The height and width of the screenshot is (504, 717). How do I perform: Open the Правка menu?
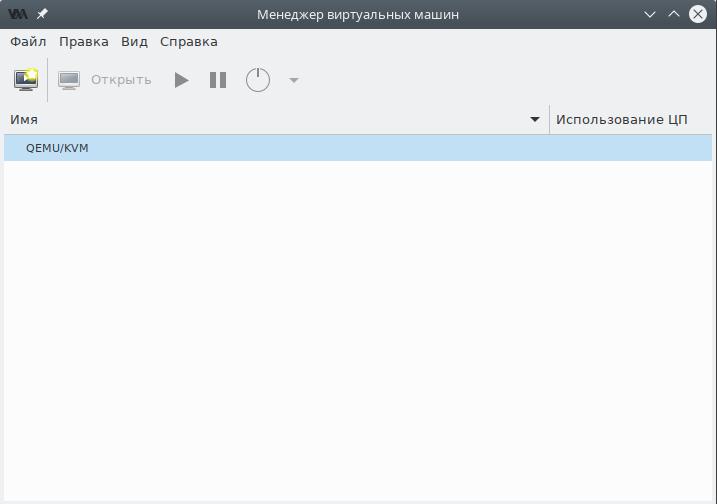coord(84,42)
